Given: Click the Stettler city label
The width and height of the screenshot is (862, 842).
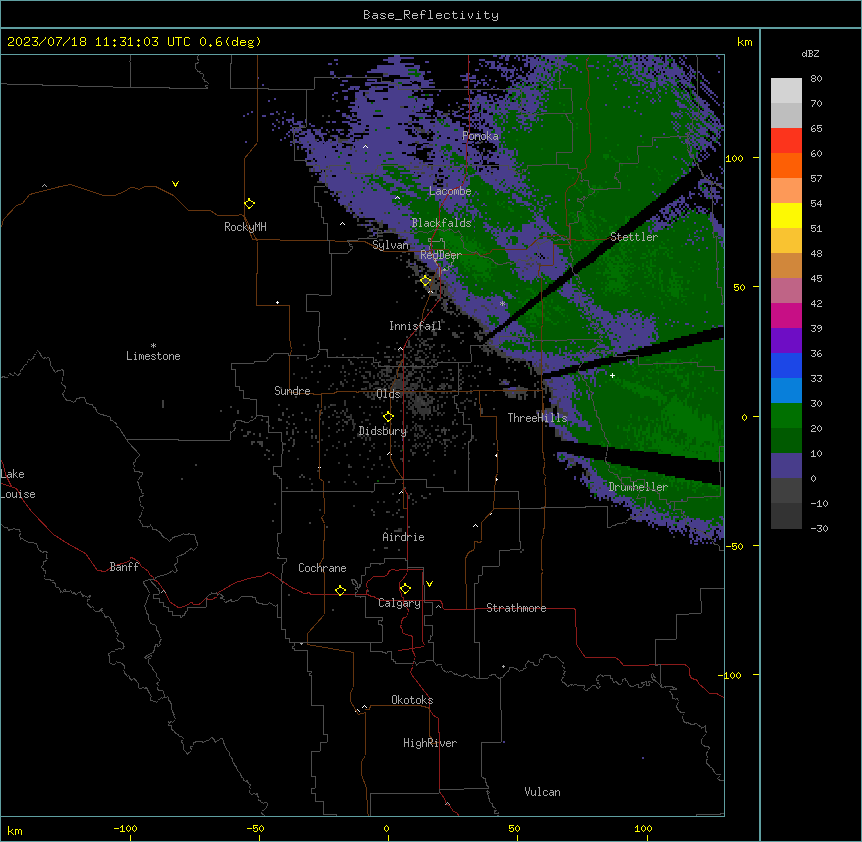Looking at the screenshot, I should (634, 237).
